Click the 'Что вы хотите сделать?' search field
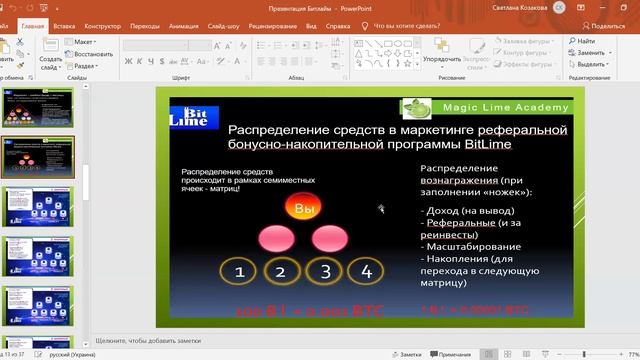This screenshot has width=640, height=360. pos(407,26)
